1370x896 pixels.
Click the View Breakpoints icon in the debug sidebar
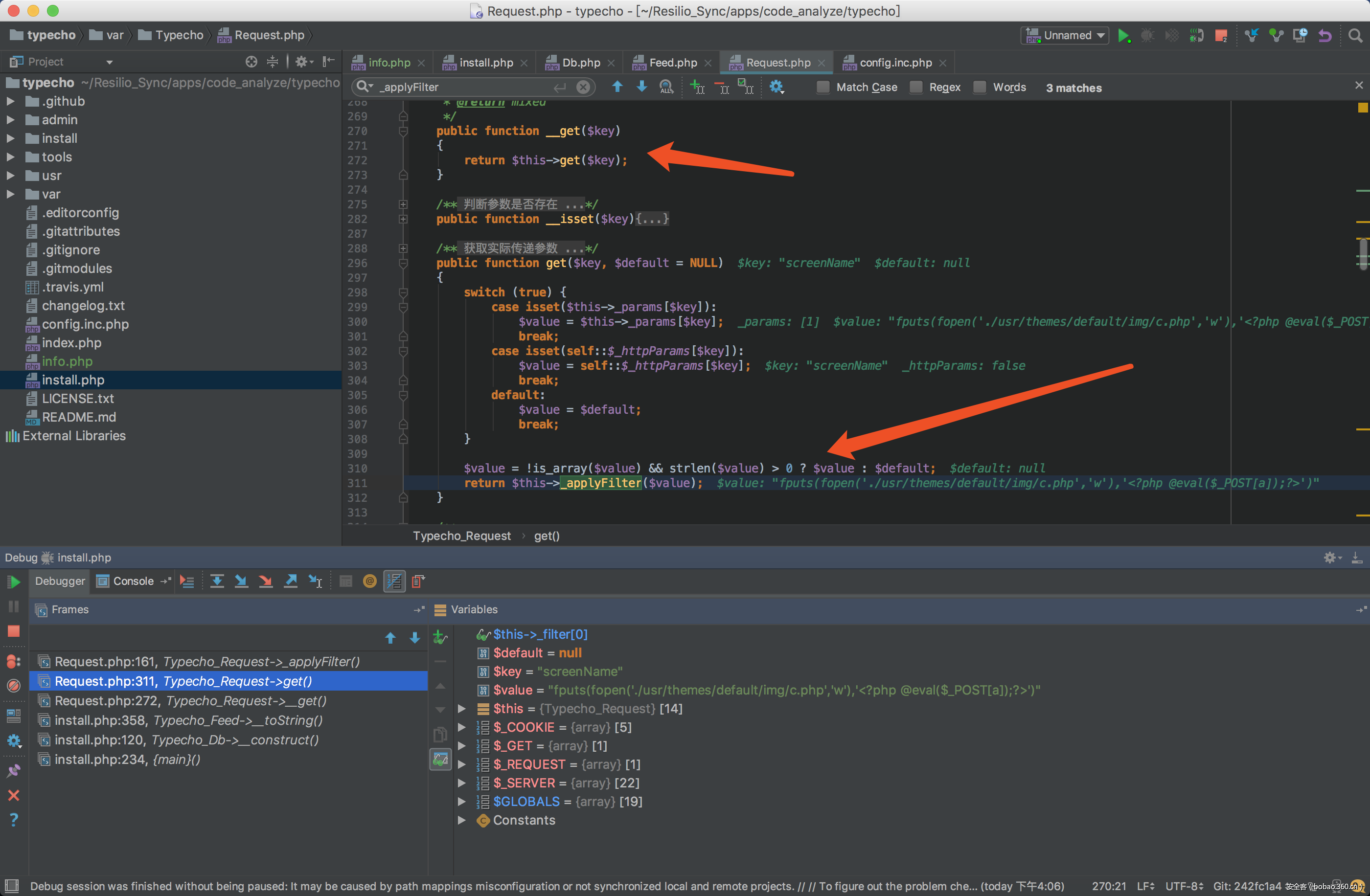[x=14, y=662]
